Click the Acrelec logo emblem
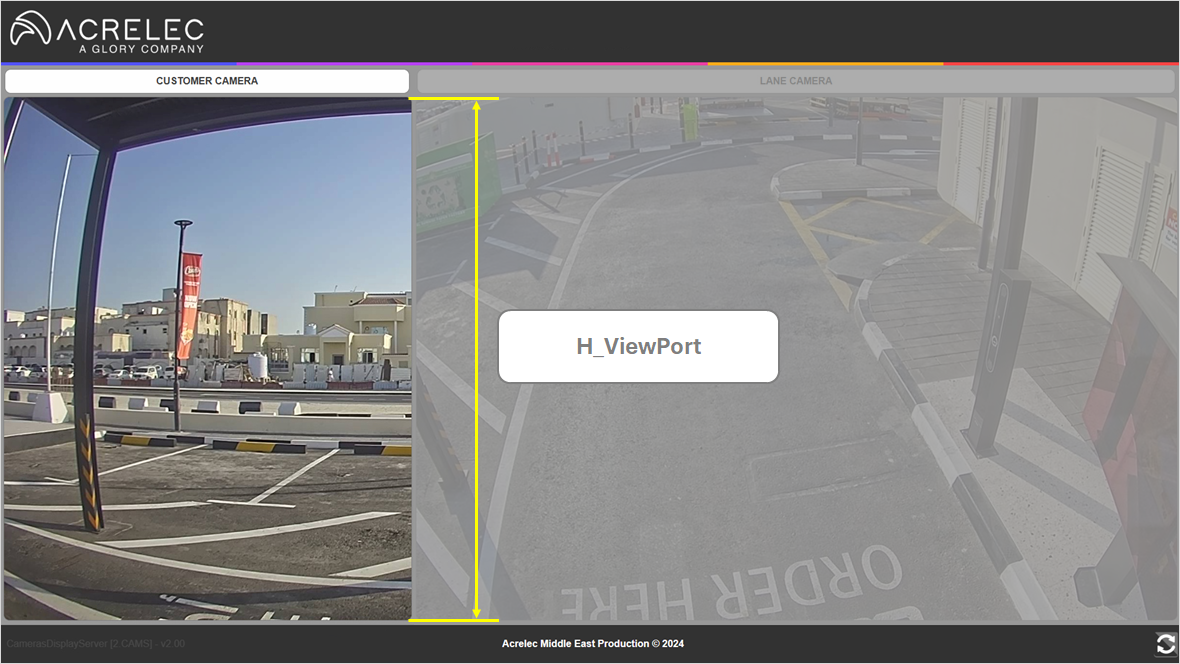This screenshot has height=664, width=1180. 30,28
